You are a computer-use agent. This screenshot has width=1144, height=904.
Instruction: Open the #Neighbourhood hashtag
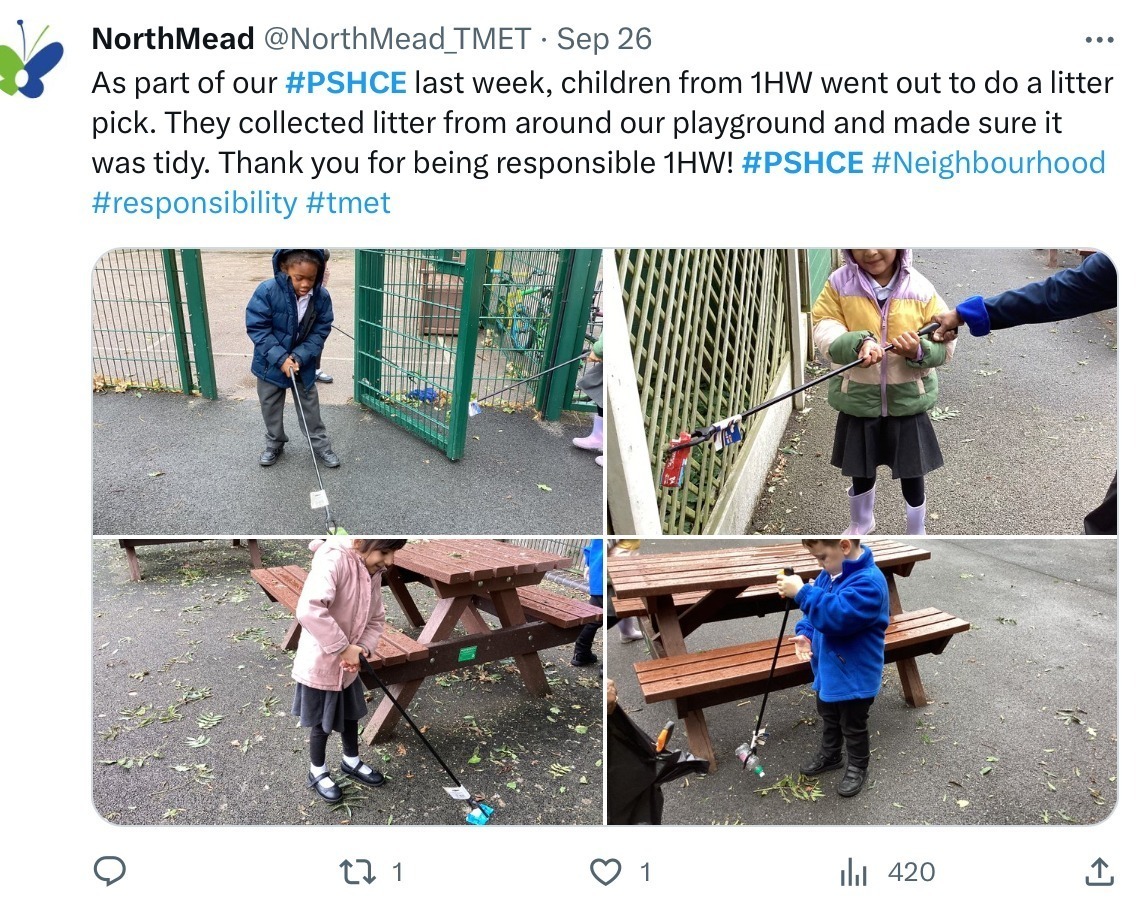[989, 163]
